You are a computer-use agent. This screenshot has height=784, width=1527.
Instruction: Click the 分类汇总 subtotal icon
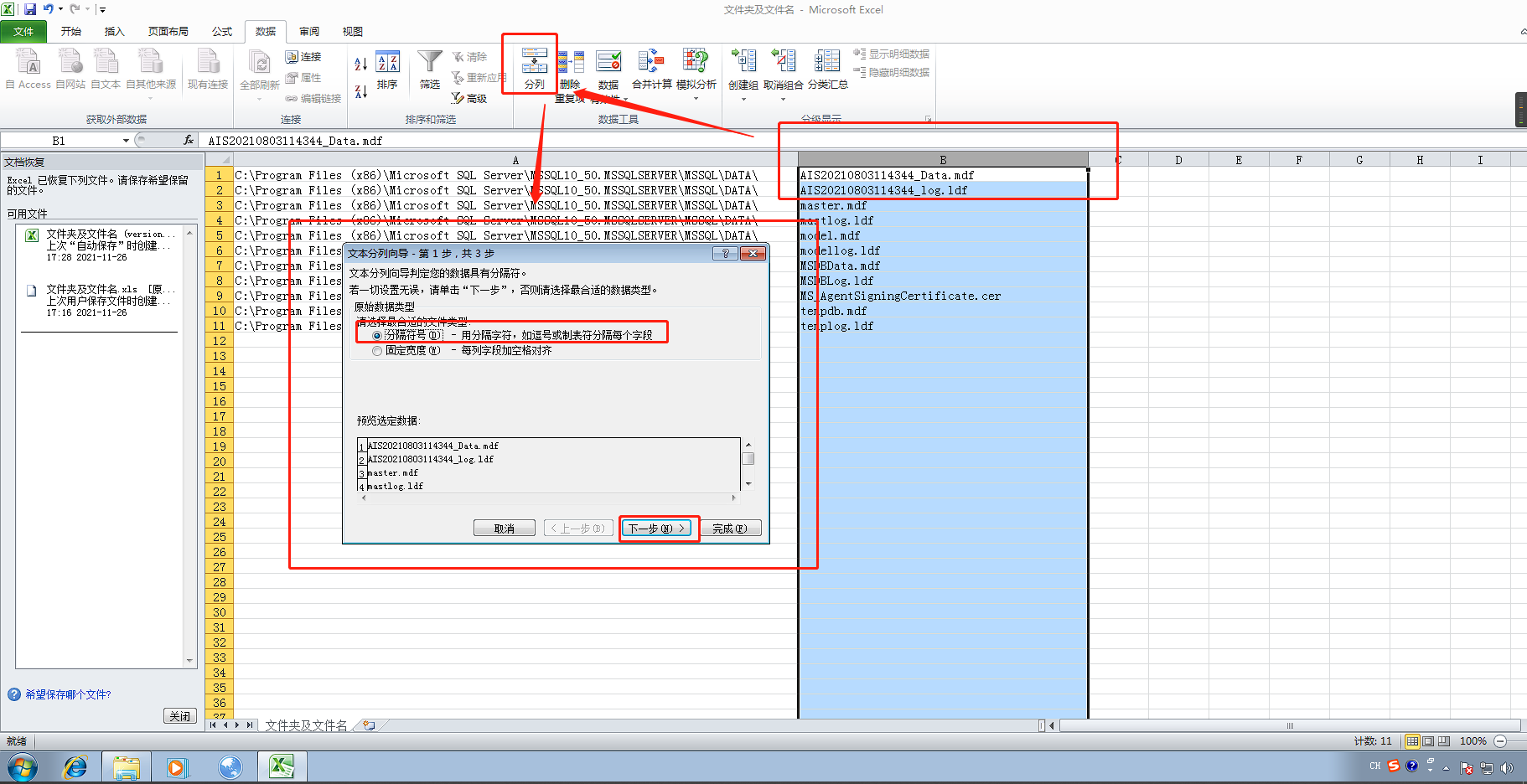[827, 61]
